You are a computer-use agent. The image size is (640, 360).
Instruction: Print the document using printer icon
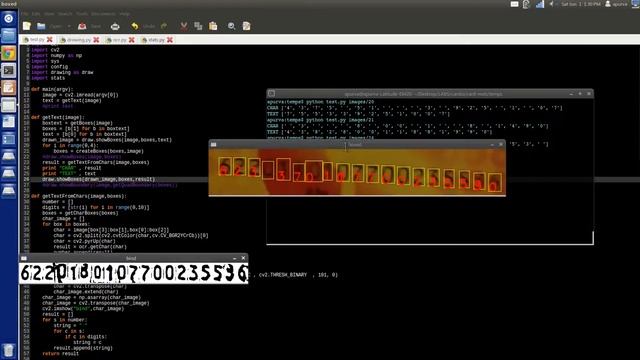click(x=115, y=26)
